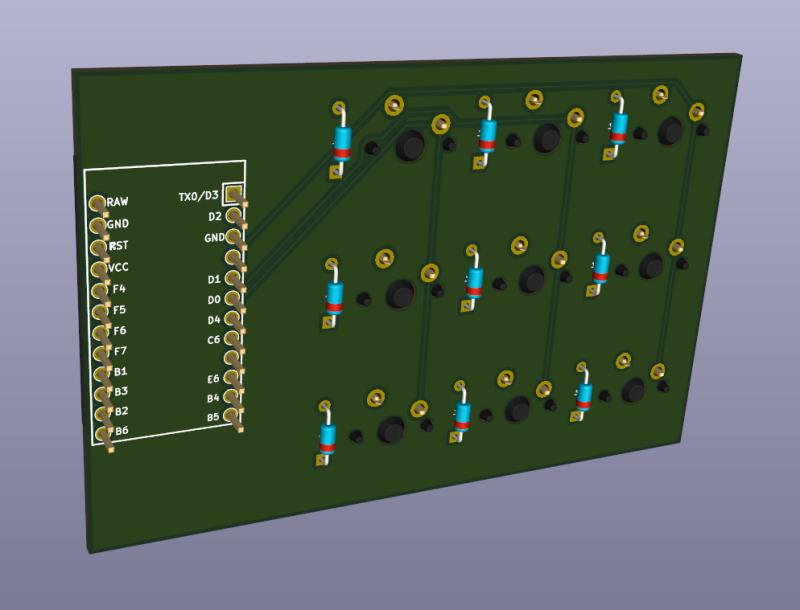Click the middle-row left black switch hole
The width and height of the screenshot is (800, 610).
(400, 294)
